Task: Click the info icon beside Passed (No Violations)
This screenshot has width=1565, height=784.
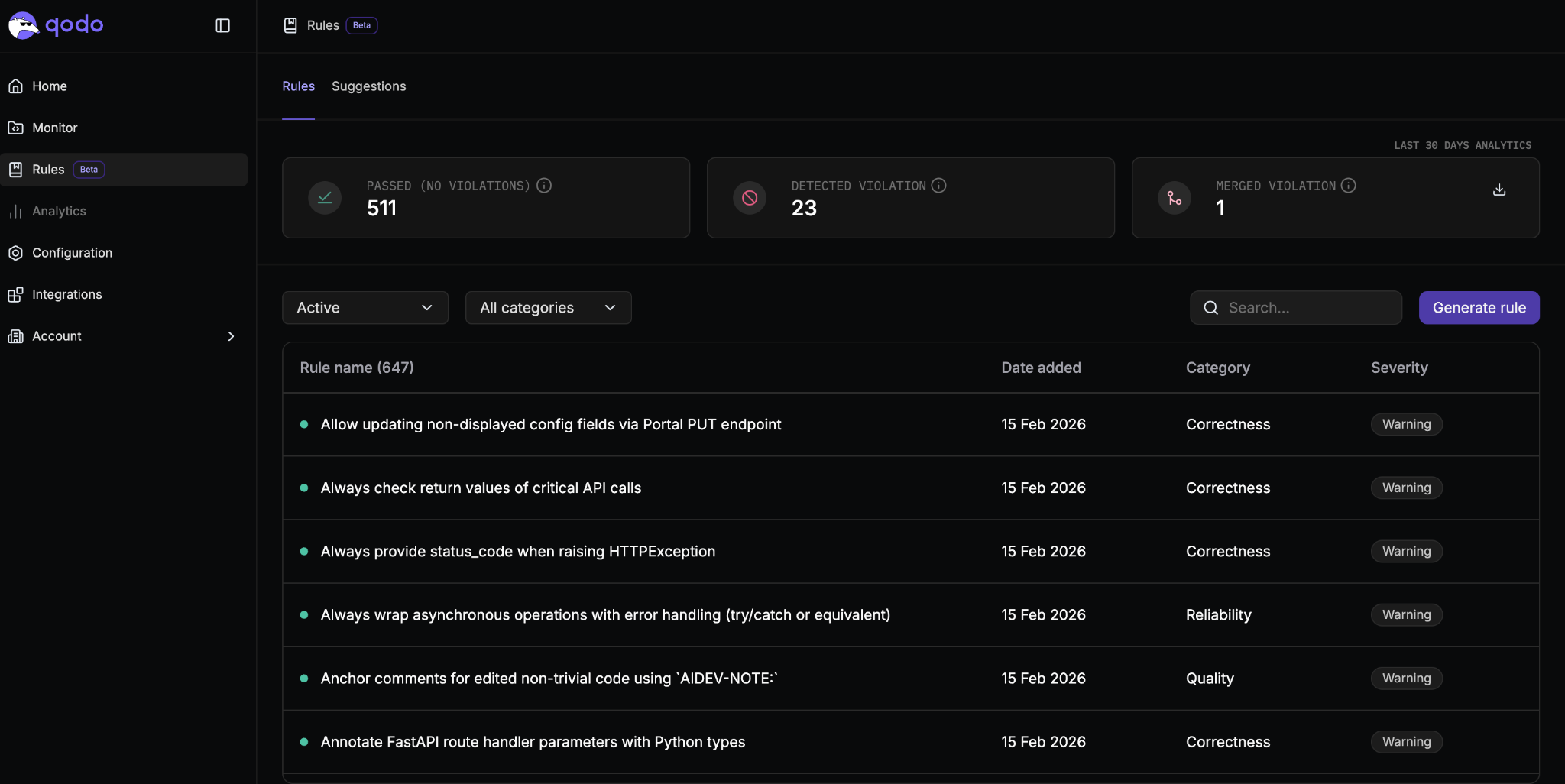Action: tap(544, 186)
